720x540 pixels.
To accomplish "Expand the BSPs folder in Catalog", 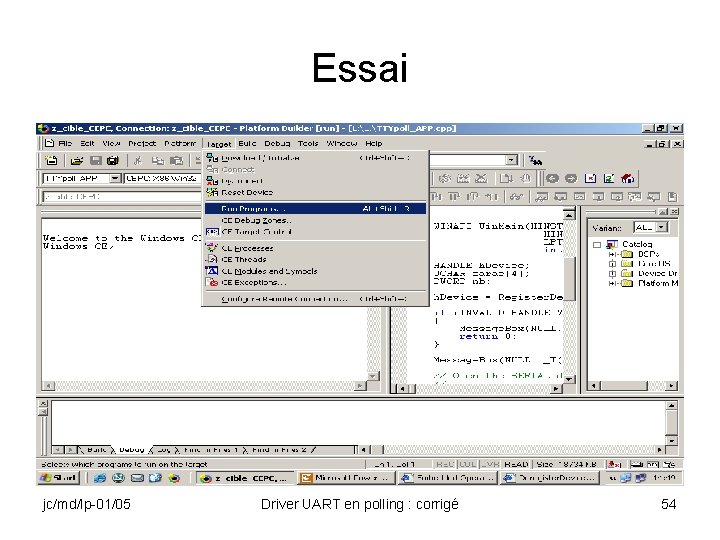I will click(612, 254).
